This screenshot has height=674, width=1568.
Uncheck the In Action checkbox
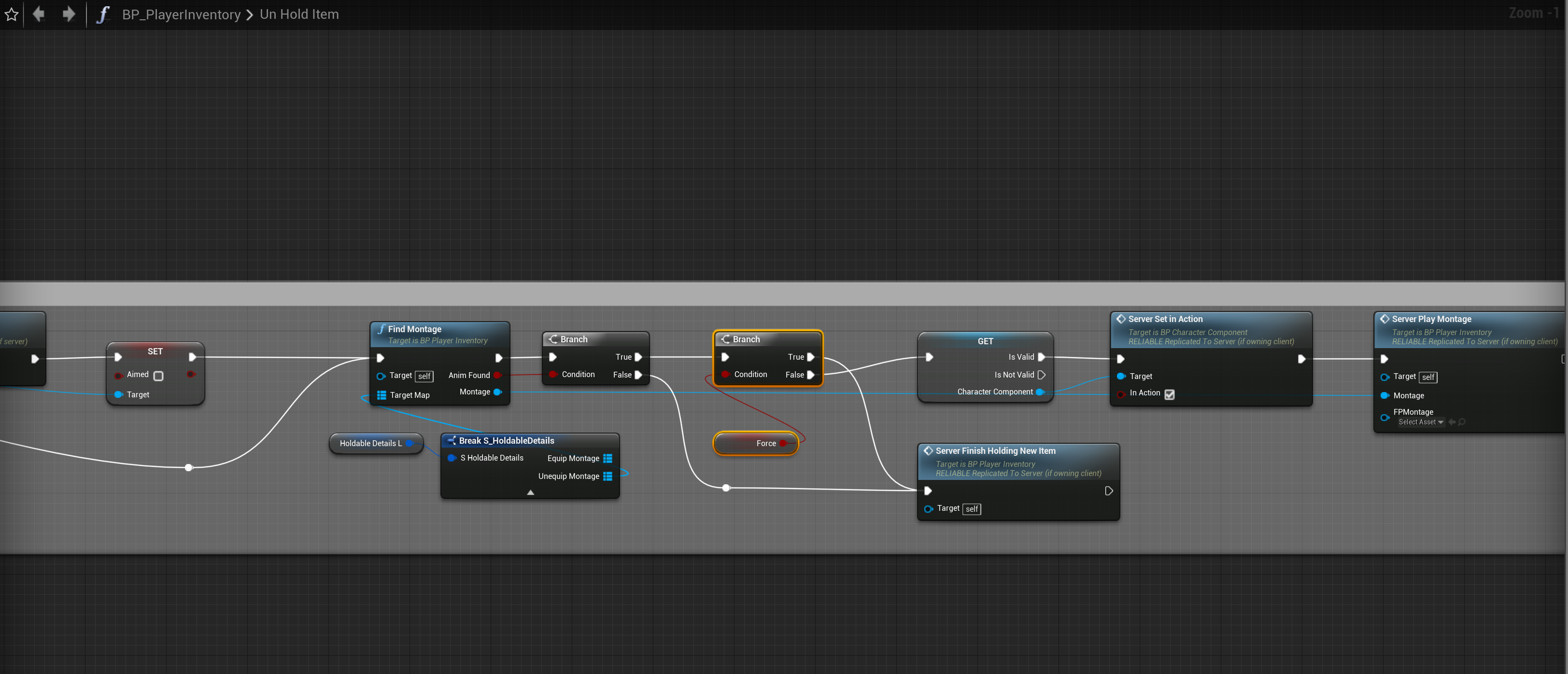click(1169, 394)
